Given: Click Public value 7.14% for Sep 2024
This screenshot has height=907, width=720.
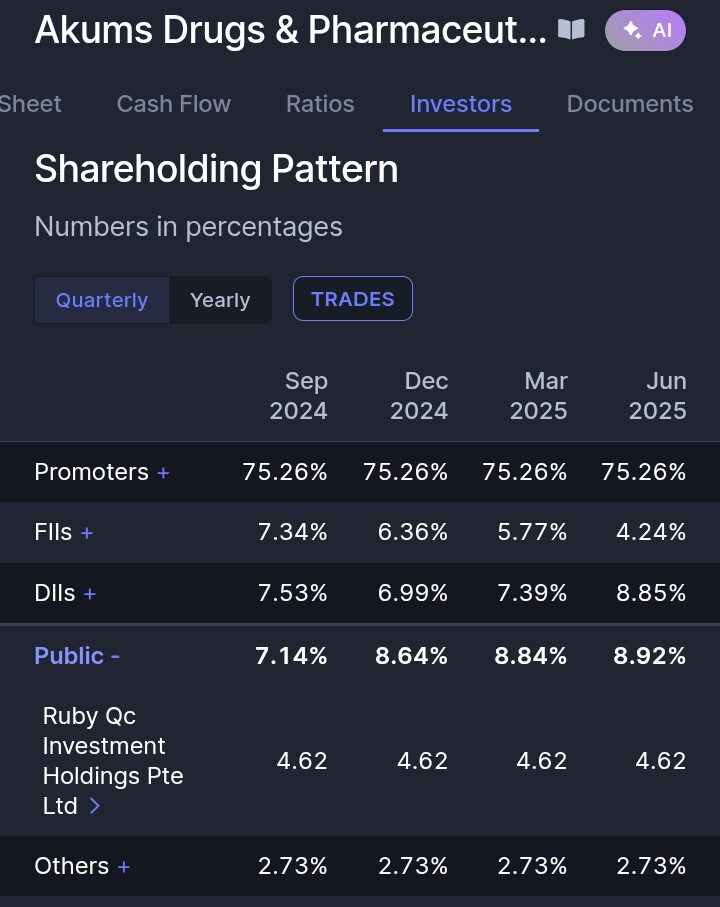Looking at the screenshot, I should [291, 655].
